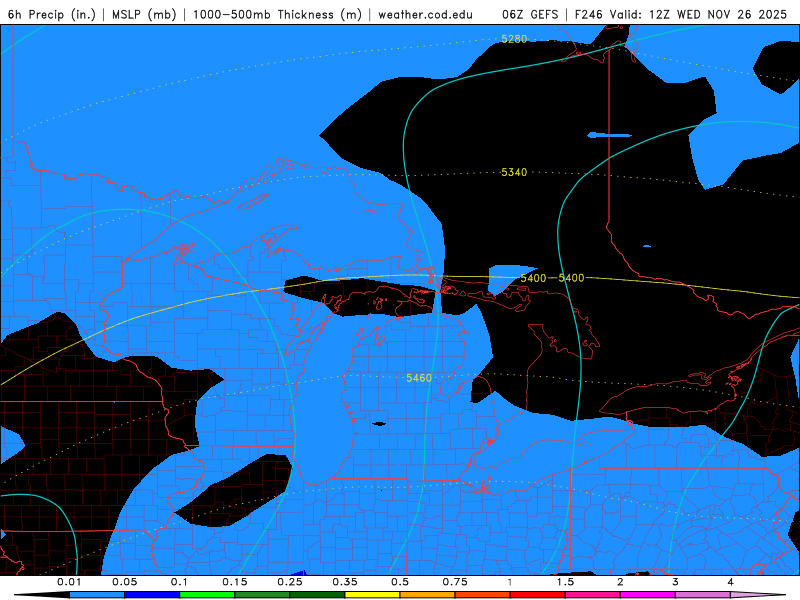Click the light orange 0.5–0.75 legend swatch
The width and height of the screenshot is (800, 600).
(428, 595)
